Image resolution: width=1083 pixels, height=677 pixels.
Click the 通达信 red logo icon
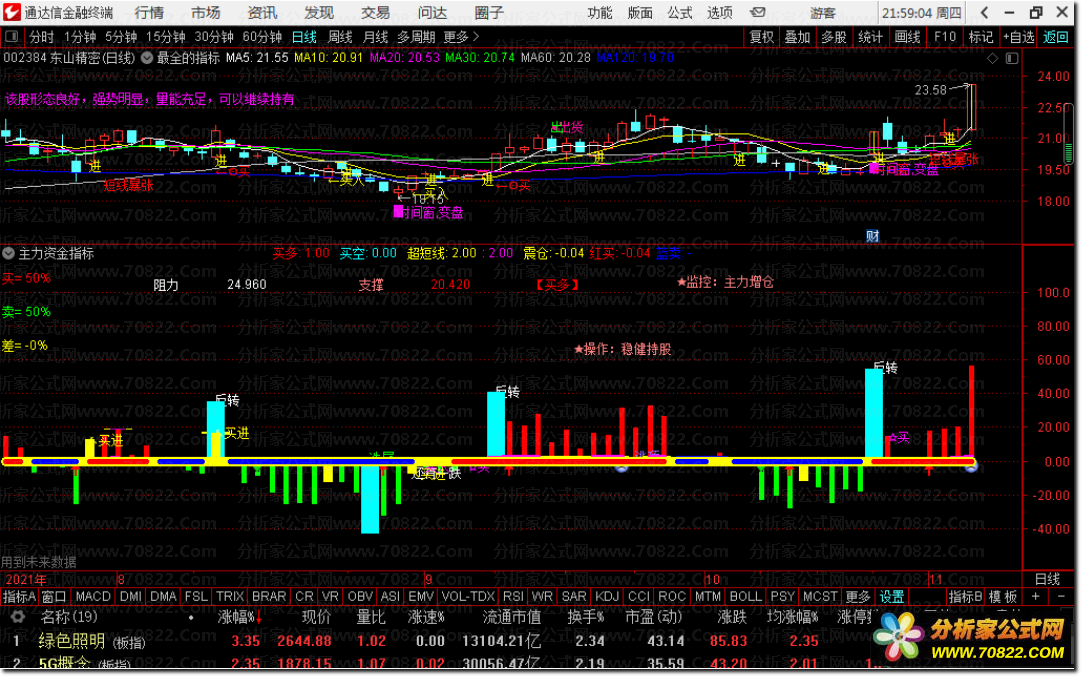(x=12, y=12)
